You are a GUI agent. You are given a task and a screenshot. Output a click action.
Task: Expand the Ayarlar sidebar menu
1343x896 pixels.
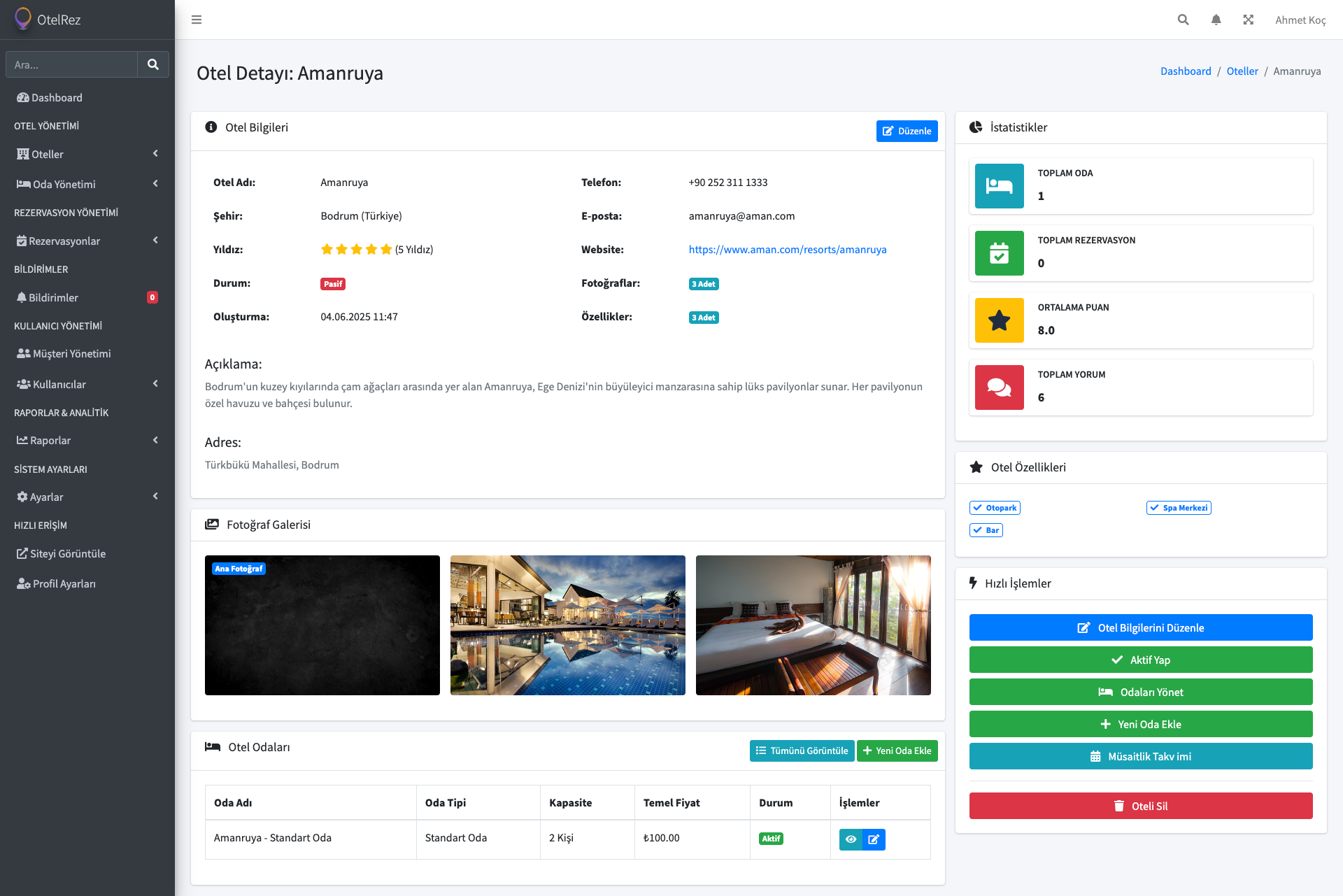pyautogui.click(x=87, y=497)
